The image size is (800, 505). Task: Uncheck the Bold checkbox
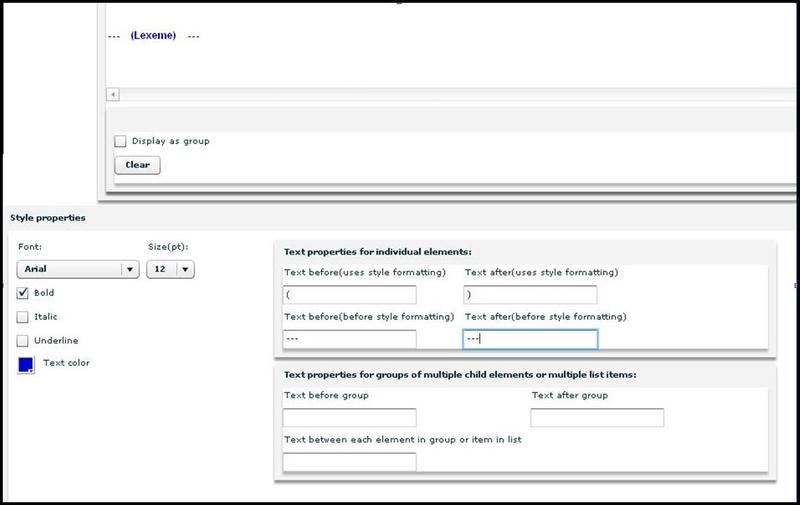pos(24,294)
